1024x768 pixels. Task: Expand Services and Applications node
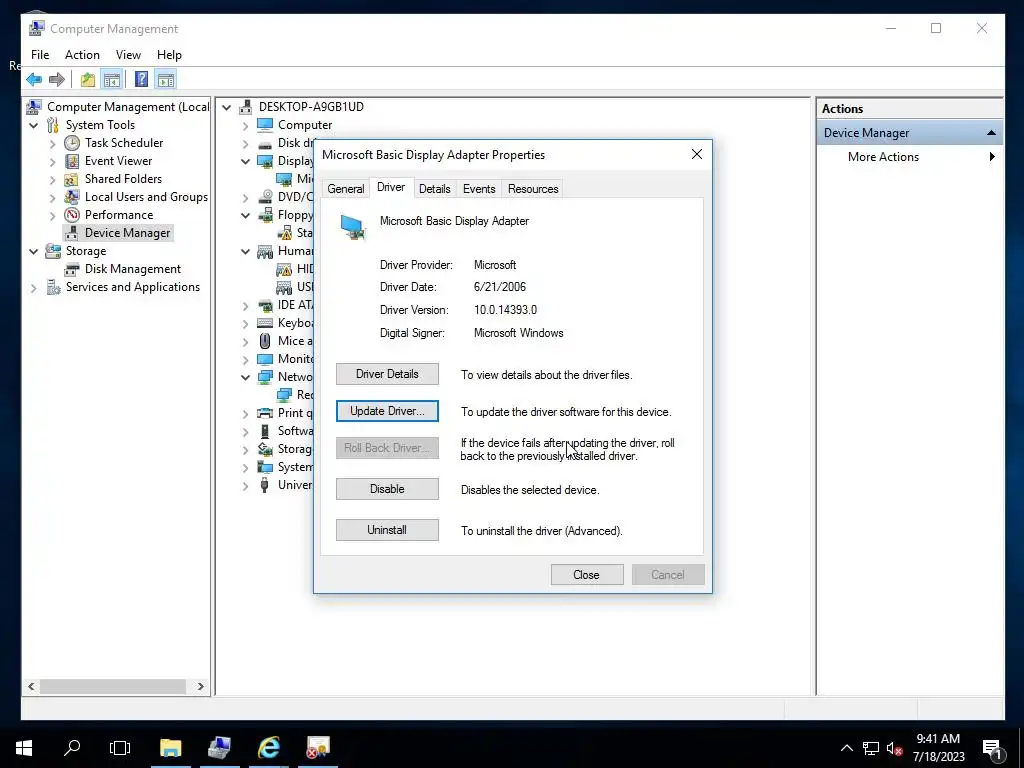click(34, 287)
